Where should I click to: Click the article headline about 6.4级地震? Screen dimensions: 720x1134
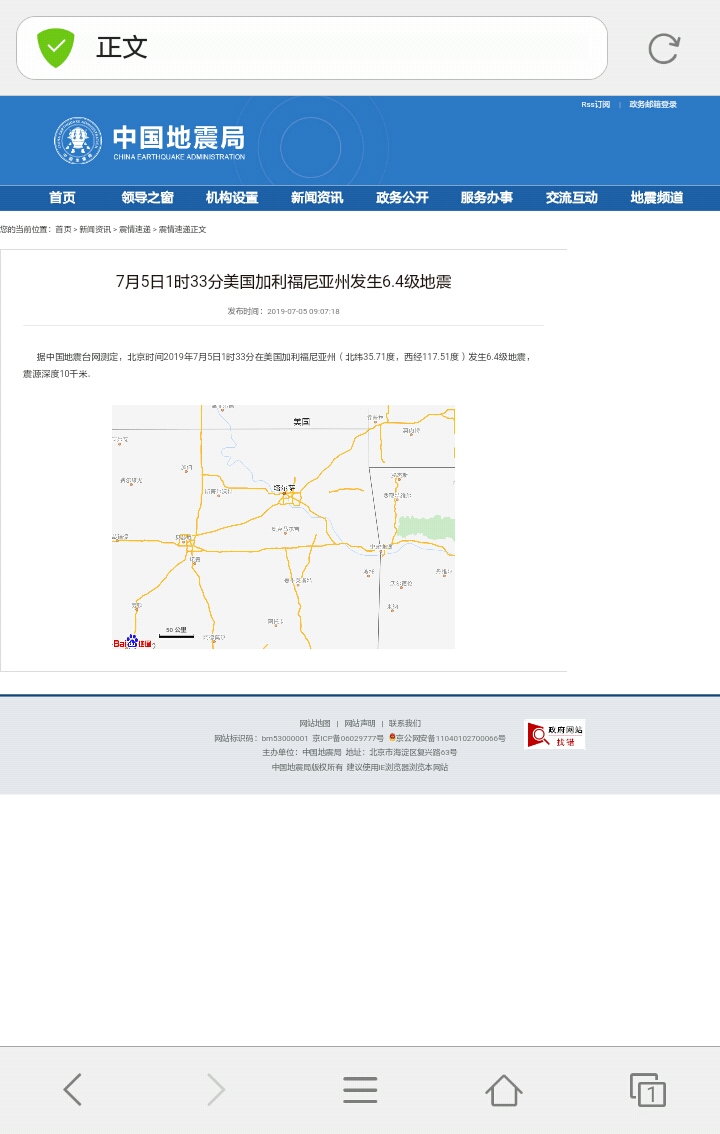point(283,282)
